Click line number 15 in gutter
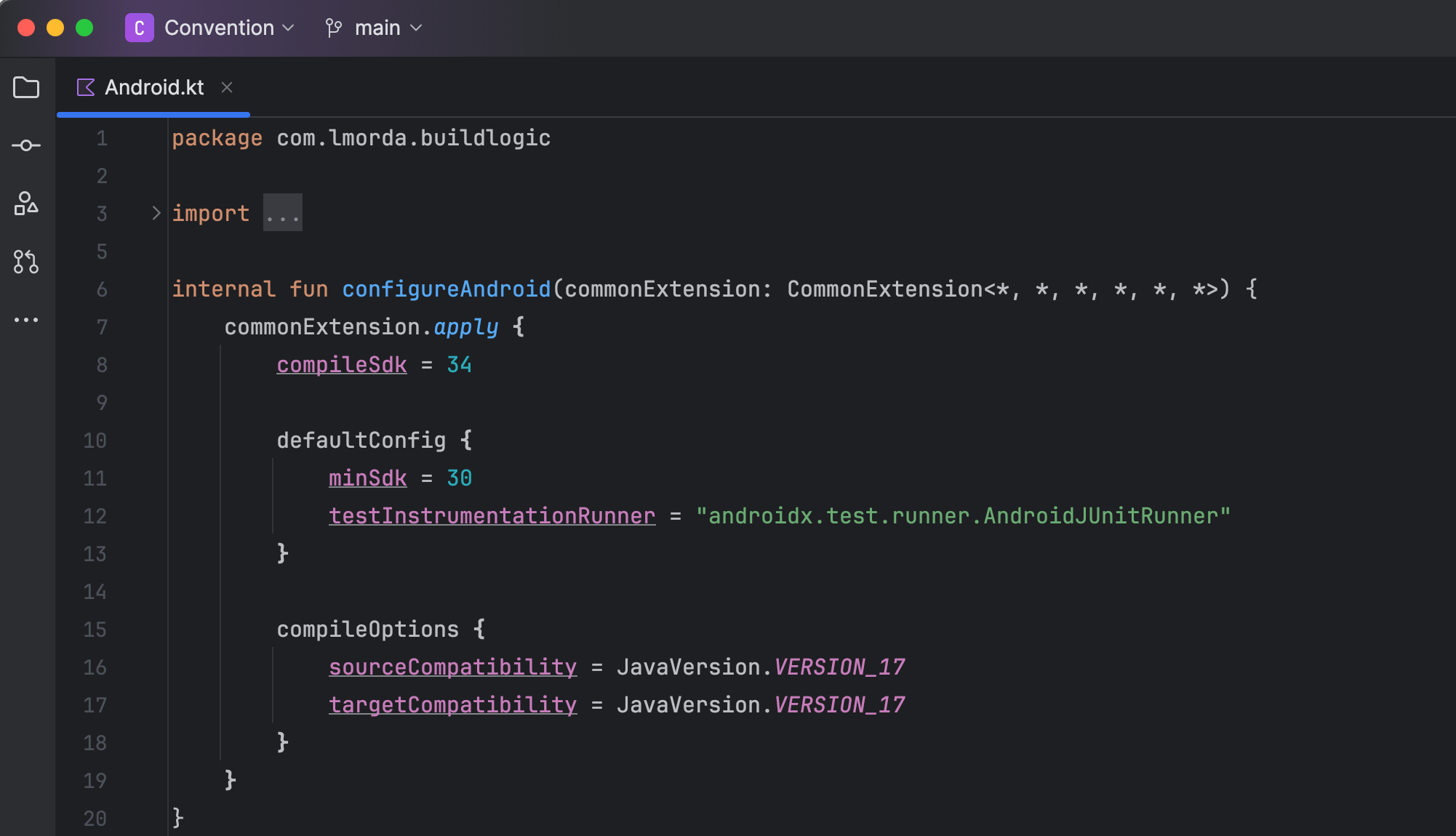Viewport: 1456px width, 836px height. (95, 630)
